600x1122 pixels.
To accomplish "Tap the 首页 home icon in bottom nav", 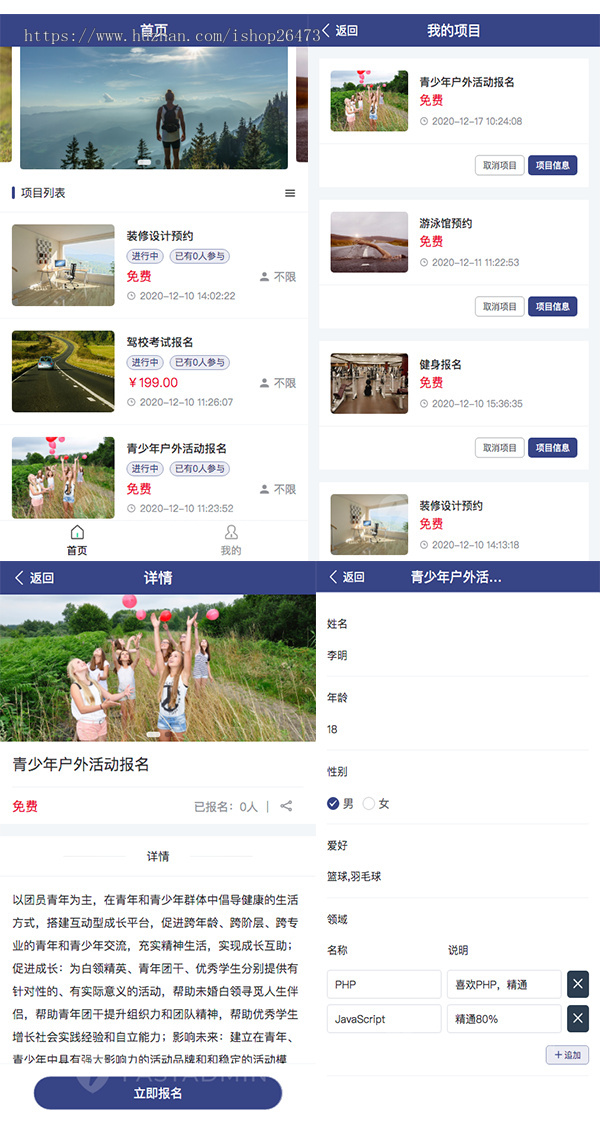I will pyautogui.click(x=77, y=532).
